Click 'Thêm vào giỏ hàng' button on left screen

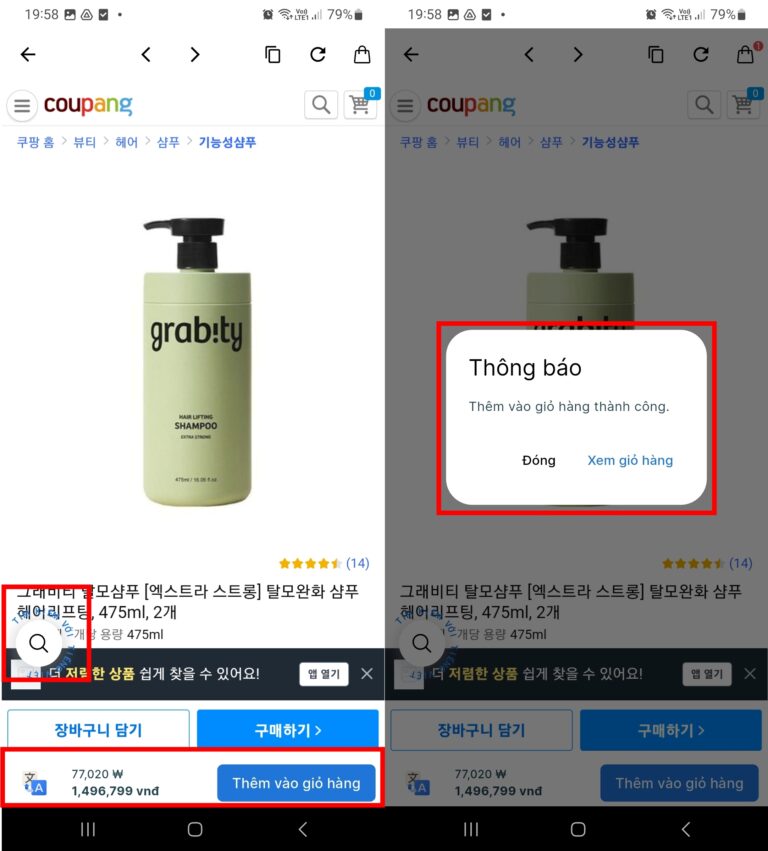pyautogui.click(x=296, y=783)
